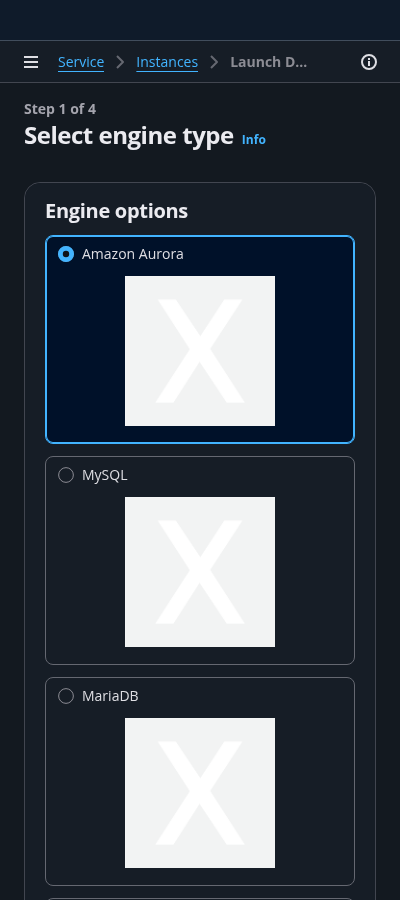
Task: Select the Amazon Aurora radio button
Action: pos(66,254)
